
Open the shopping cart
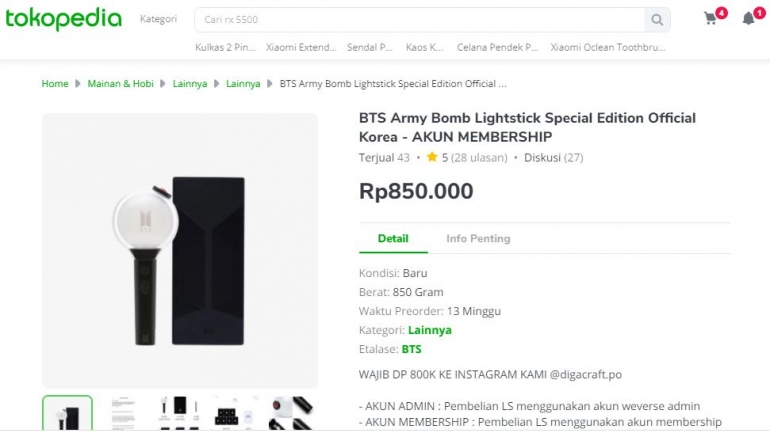(x=711, y=18)
